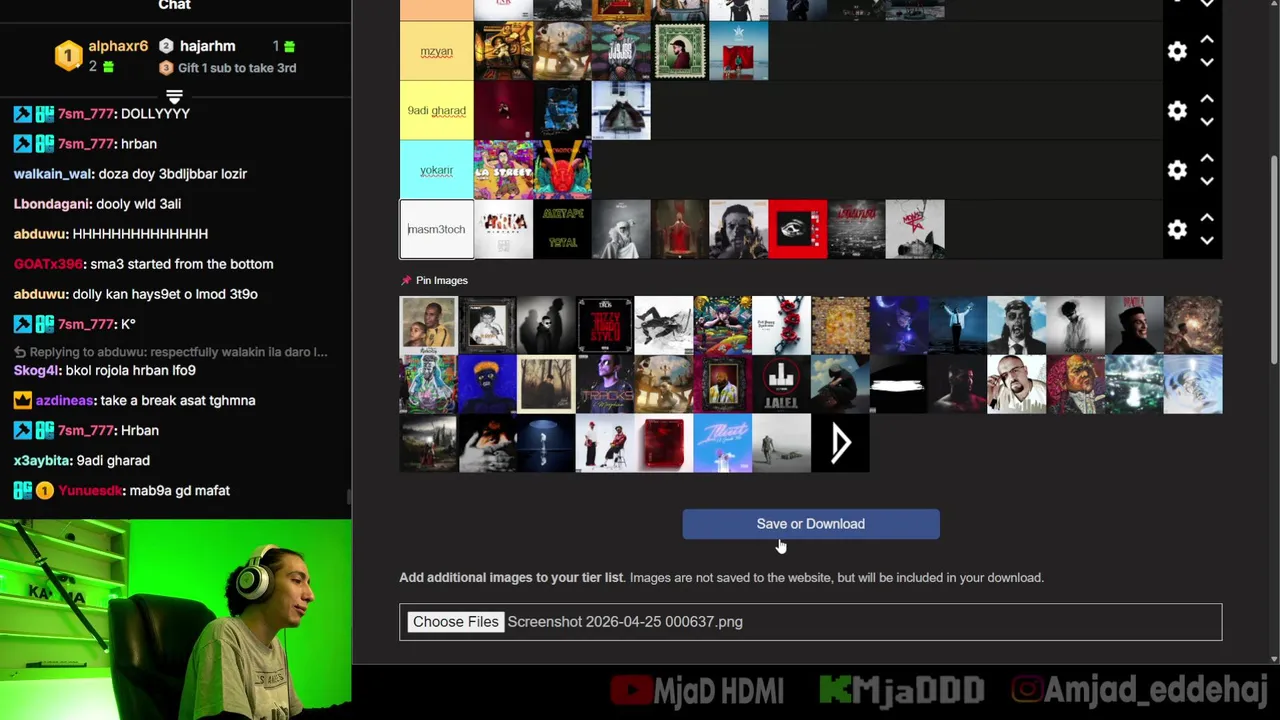Click the gold rank 1 badge next to alphaxr6
This screenshot has height=720, width=1280.
[68, 55]
